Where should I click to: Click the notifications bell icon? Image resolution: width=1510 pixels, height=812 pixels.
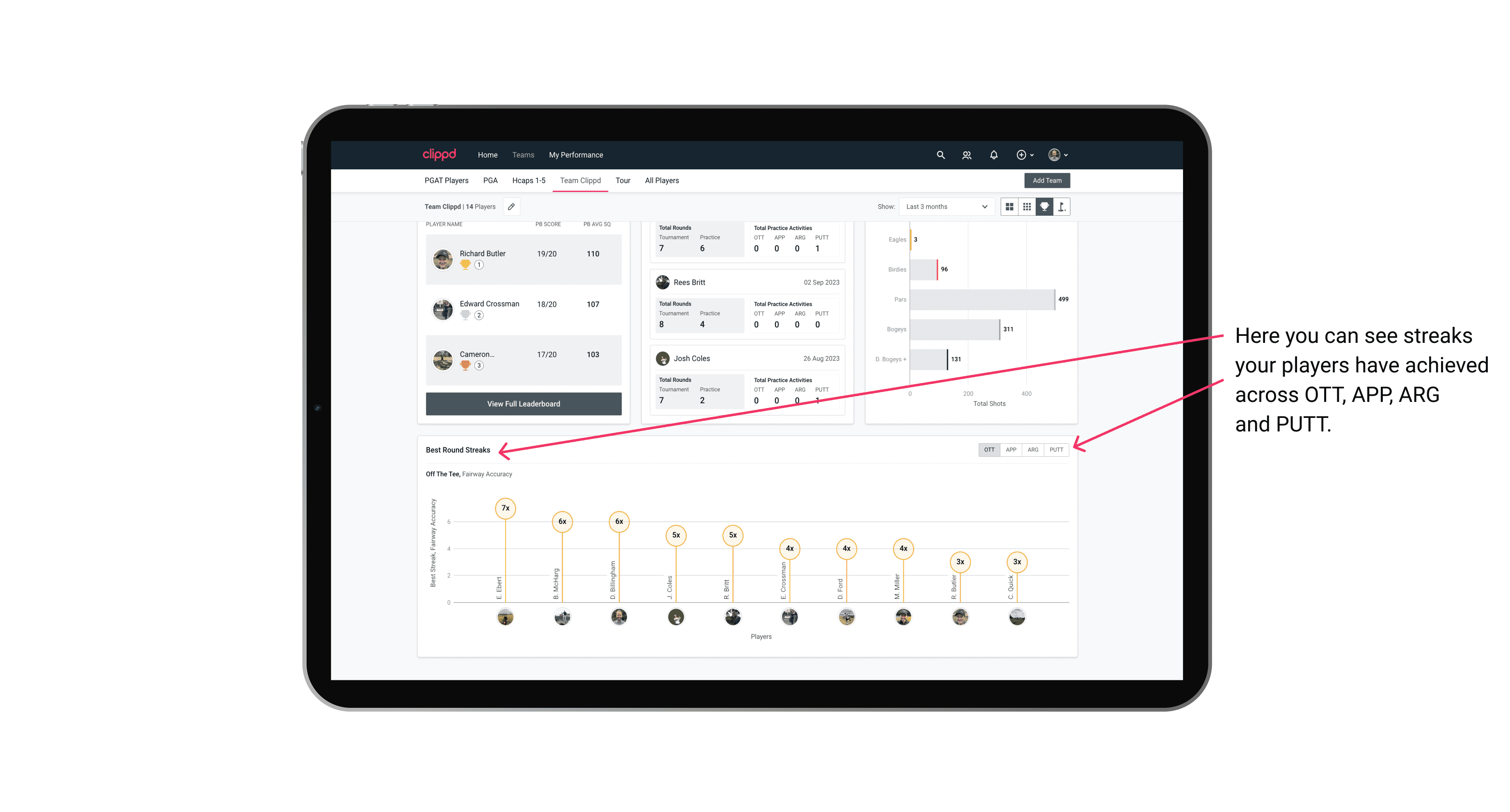[993, 155]
